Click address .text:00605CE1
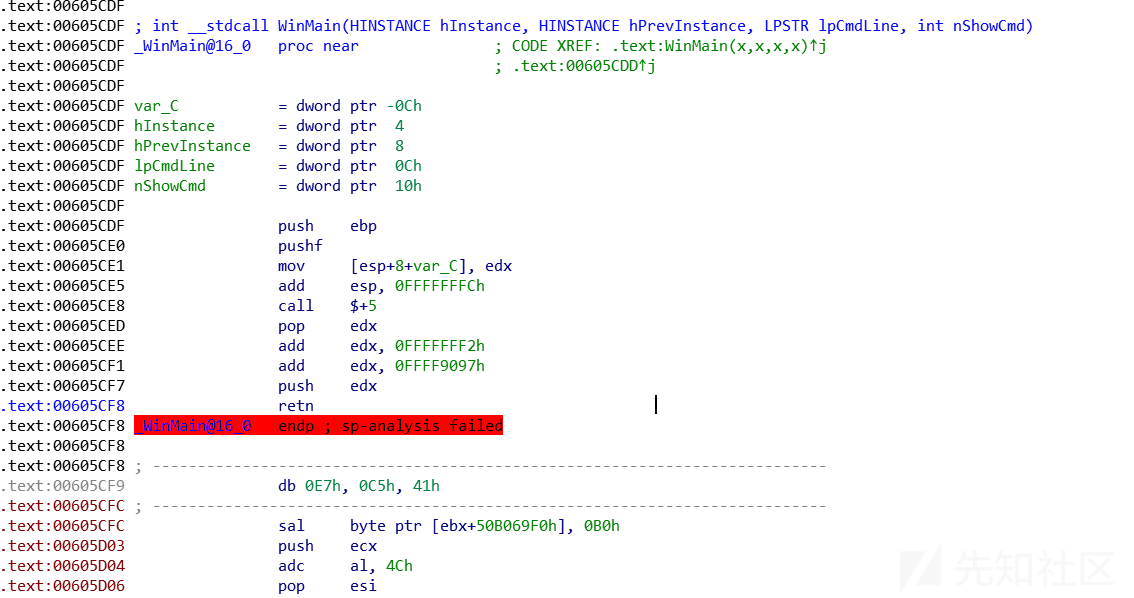1134x598 pixels. [62, 266]
